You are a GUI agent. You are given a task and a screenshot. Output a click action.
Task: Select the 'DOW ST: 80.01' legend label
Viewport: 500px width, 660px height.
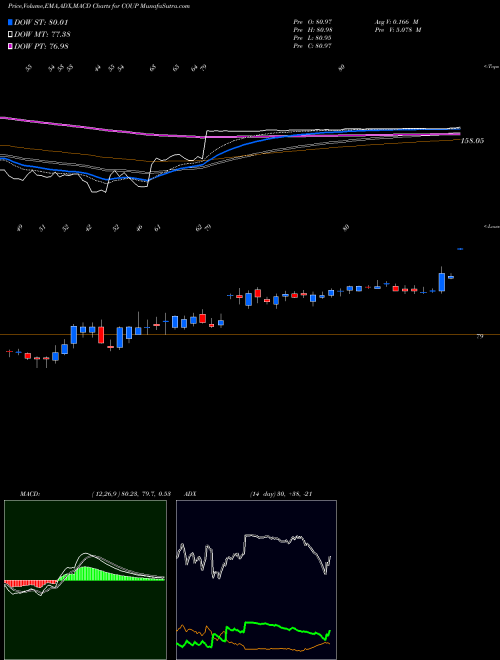tap(41, 22)
